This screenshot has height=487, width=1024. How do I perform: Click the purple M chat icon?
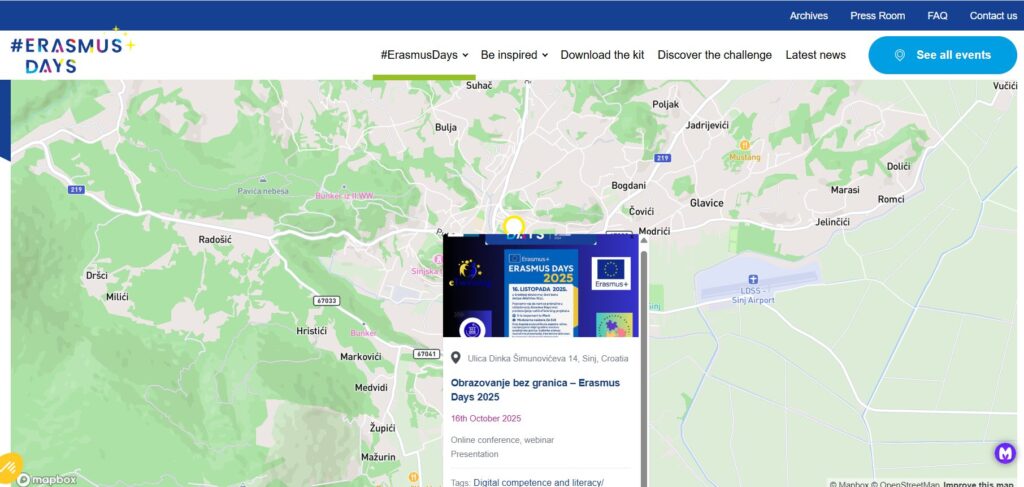coord(1004,453)
